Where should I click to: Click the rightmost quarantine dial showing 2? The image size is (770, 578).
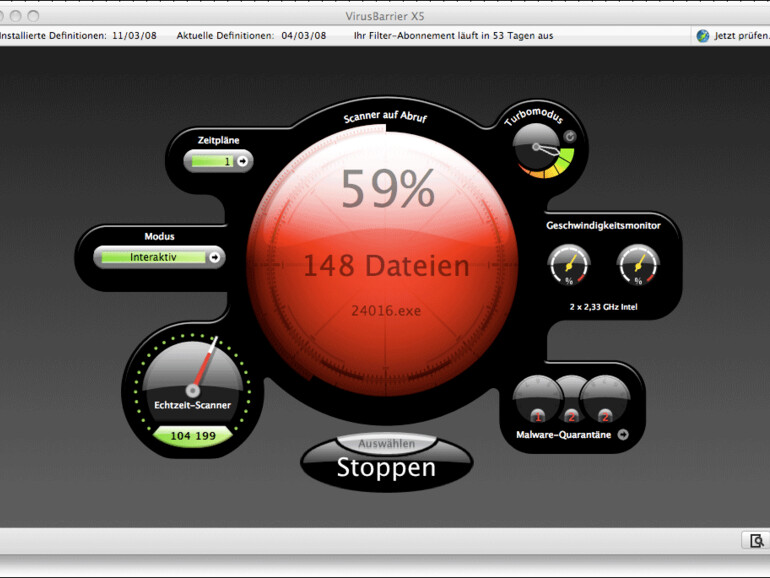click(x=605, y=399)
